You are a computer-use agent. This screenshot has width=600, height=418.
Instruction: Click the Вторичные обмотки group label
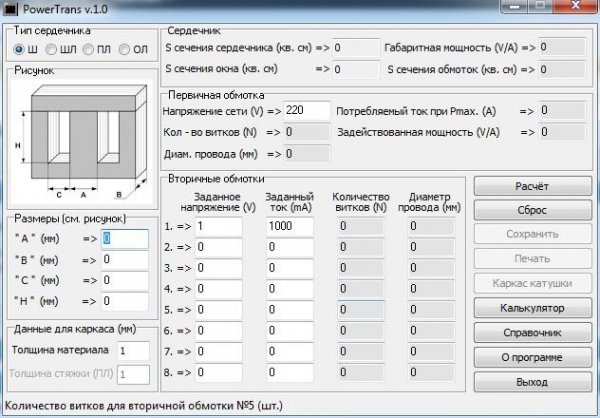tap(216, 179)
